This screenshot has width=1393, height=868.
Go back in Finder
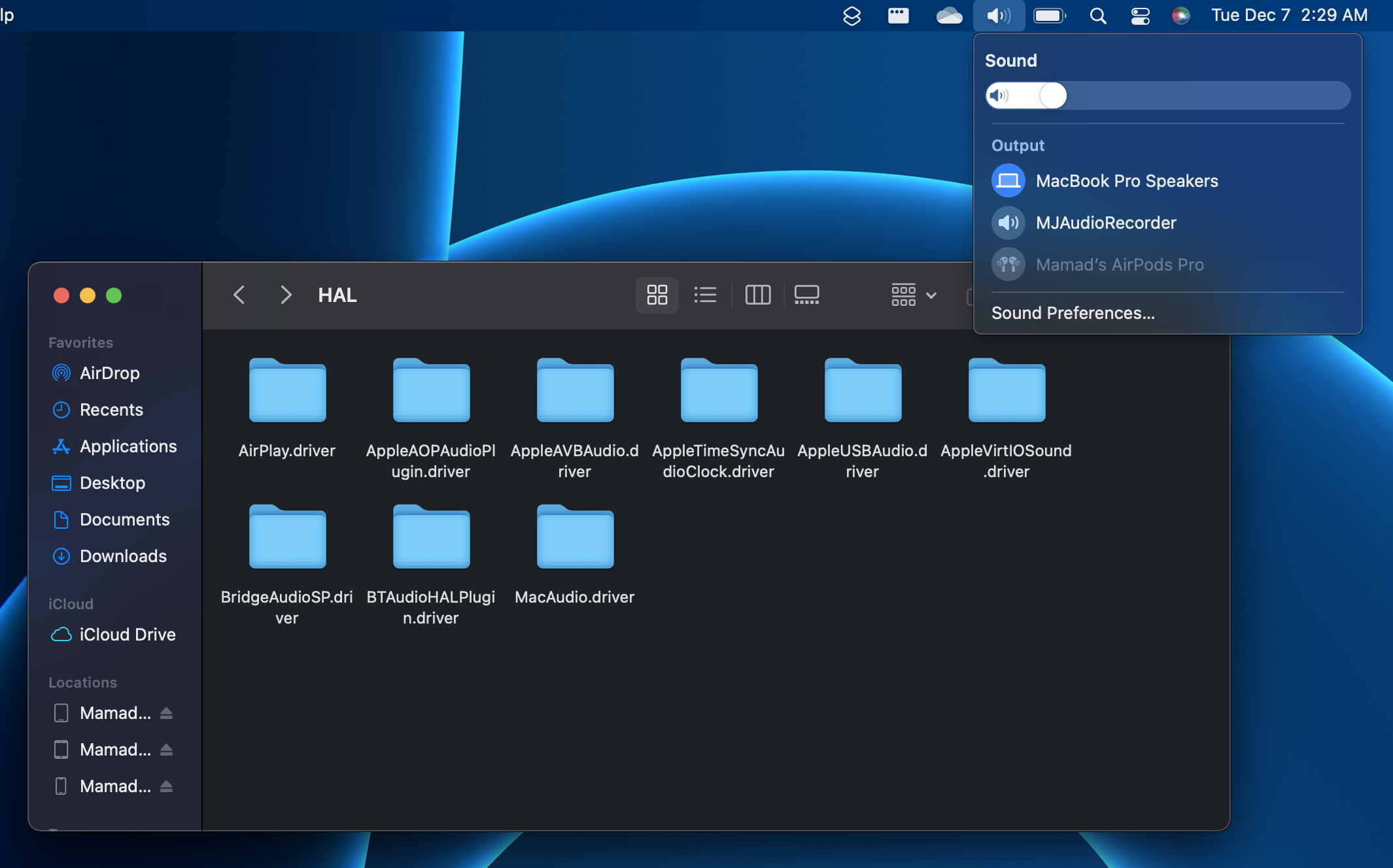coord(239,295)
